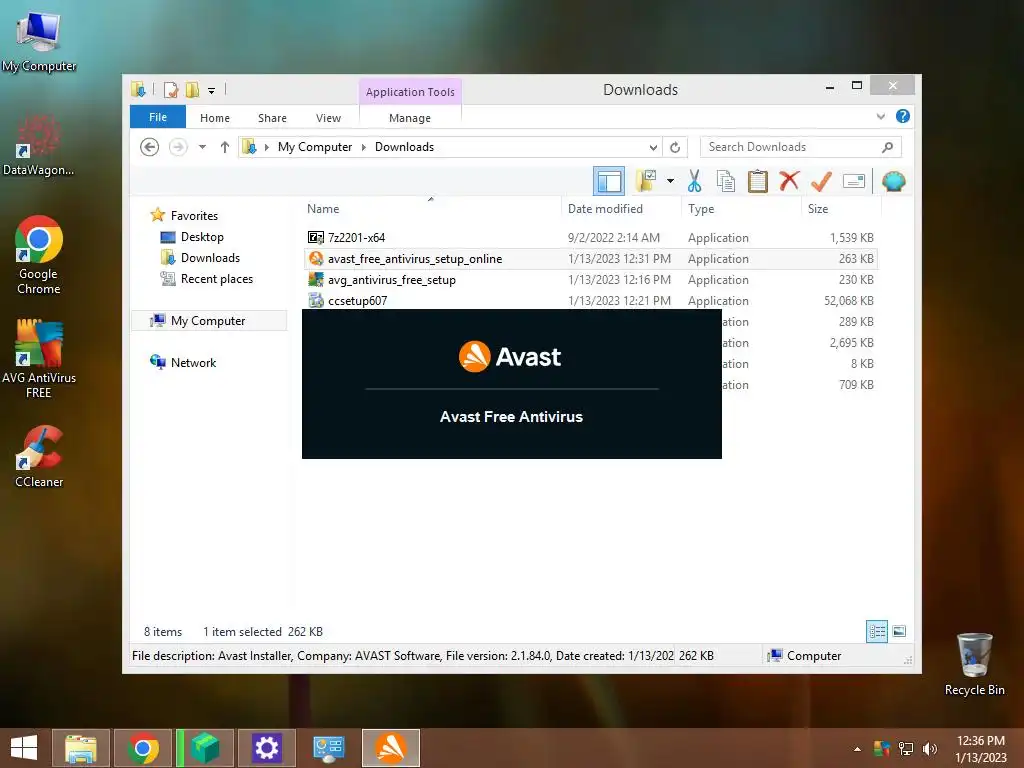Expand the ribbon with chevron arrow
1024x768 pixels.
pyautogui.click(x=880, y=116)
